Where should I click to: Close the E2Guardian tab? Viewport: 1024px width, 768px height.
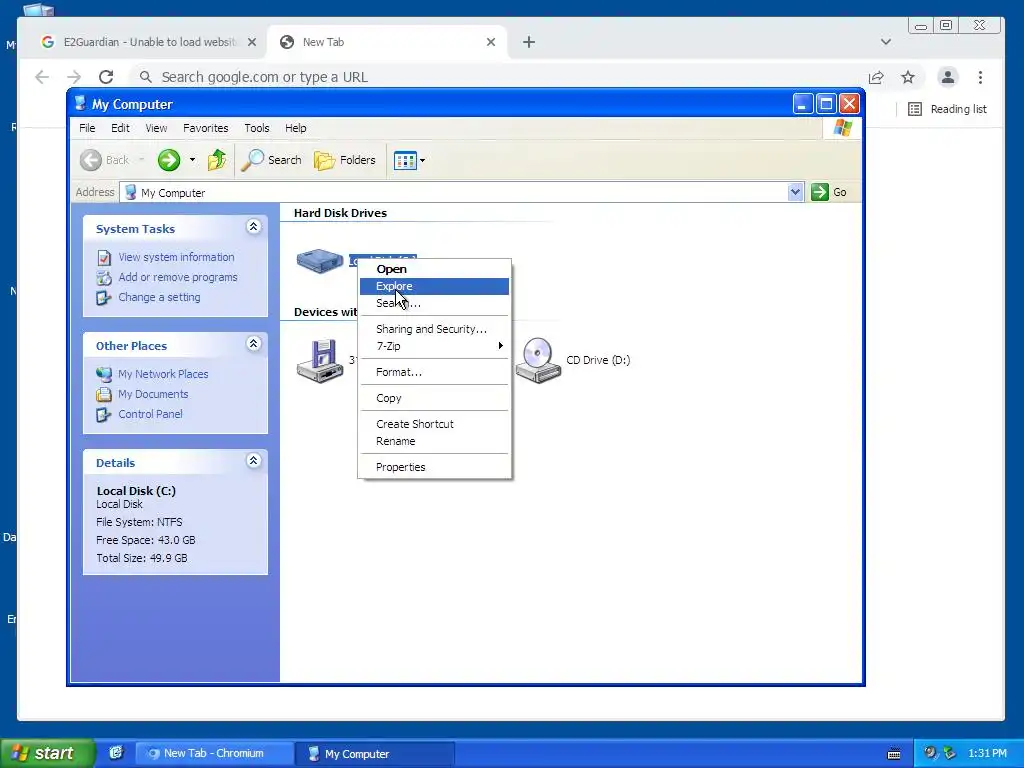(x=252, y=42)
